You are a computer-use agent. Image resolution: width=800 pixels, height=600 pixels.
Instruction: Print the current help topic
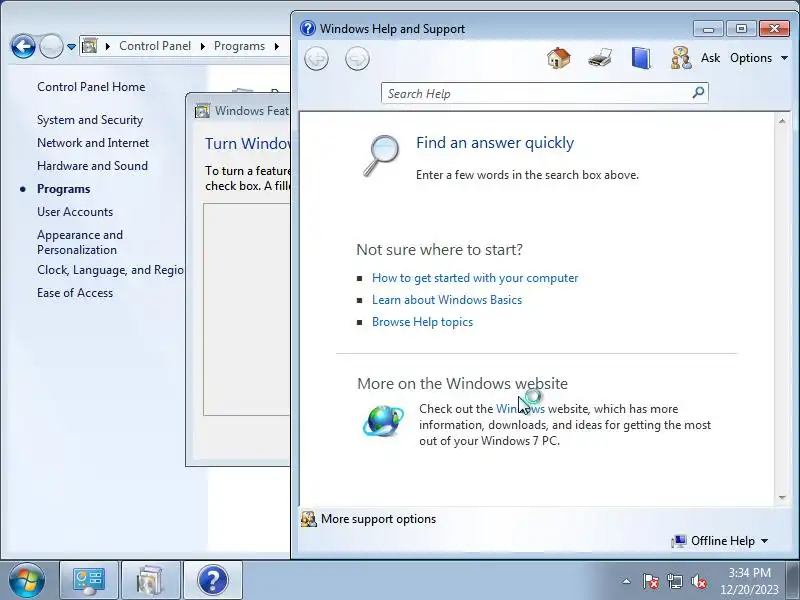click(599, 58)
